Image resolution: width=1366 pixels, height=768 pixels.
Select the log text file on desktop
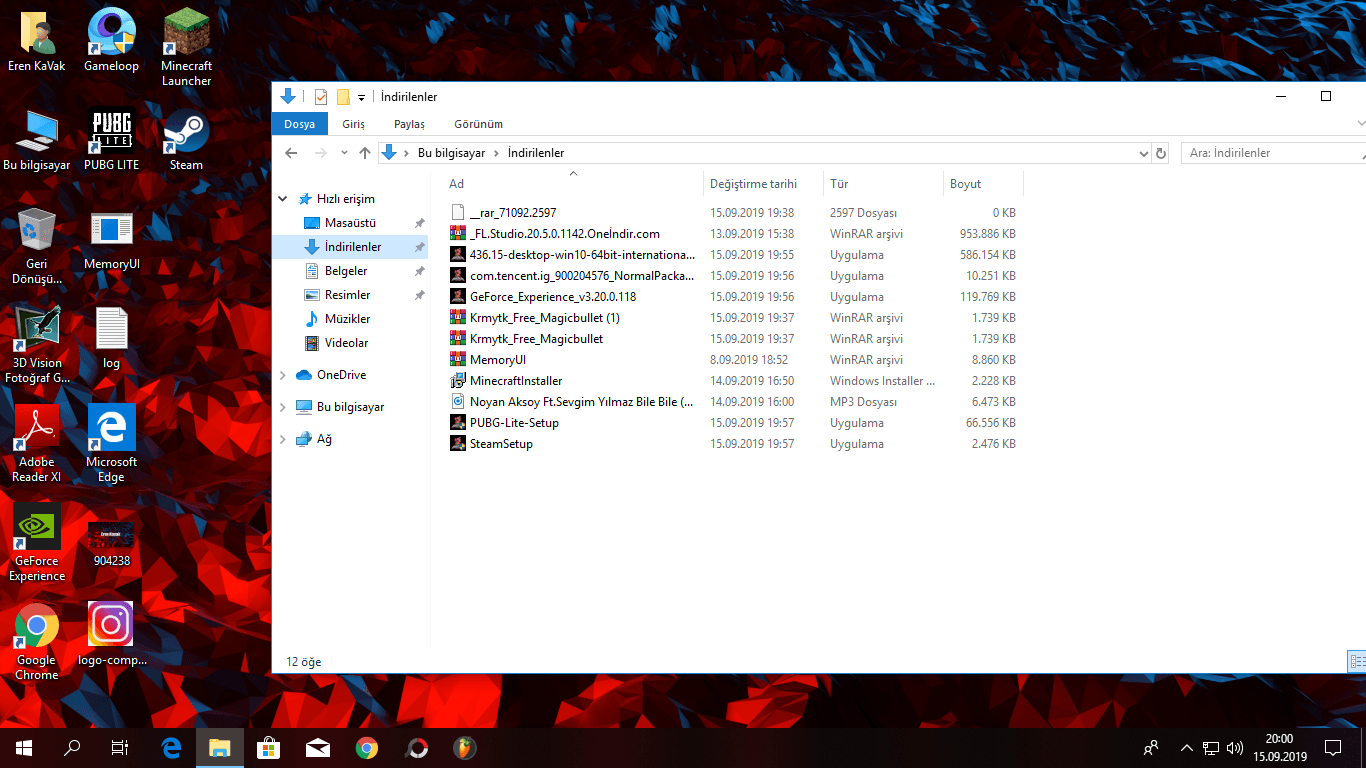(111, 337)
